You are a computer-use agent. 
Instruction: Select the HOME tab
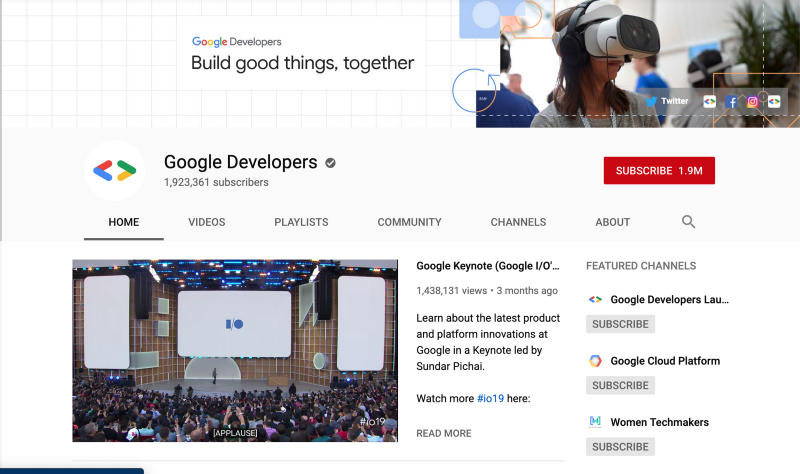pyautogui.click(x=123, y=222)
